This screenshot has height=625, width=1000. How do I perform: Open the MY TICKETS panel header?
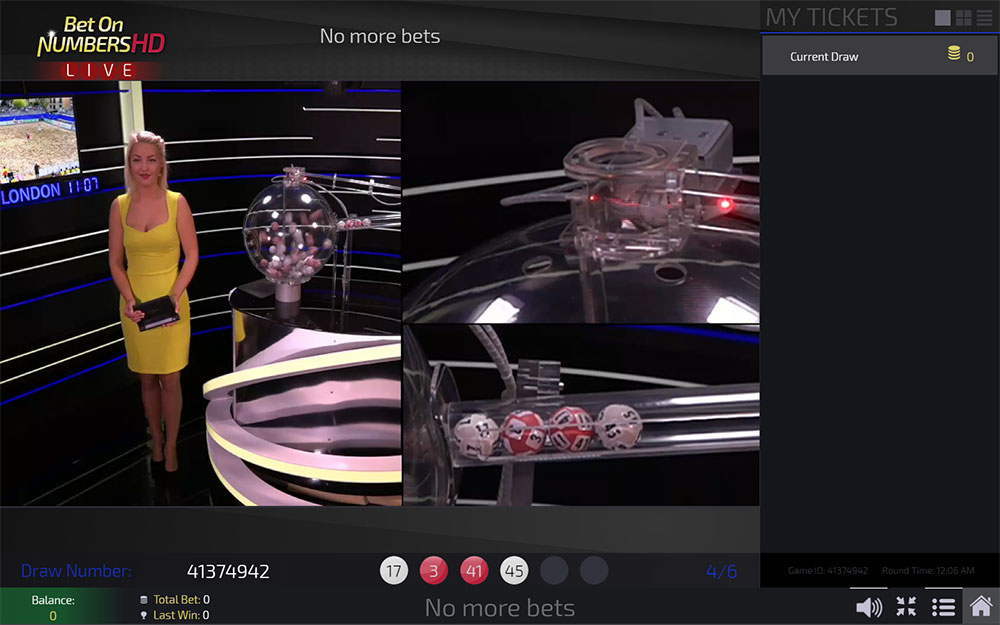(x=832, y=17)
